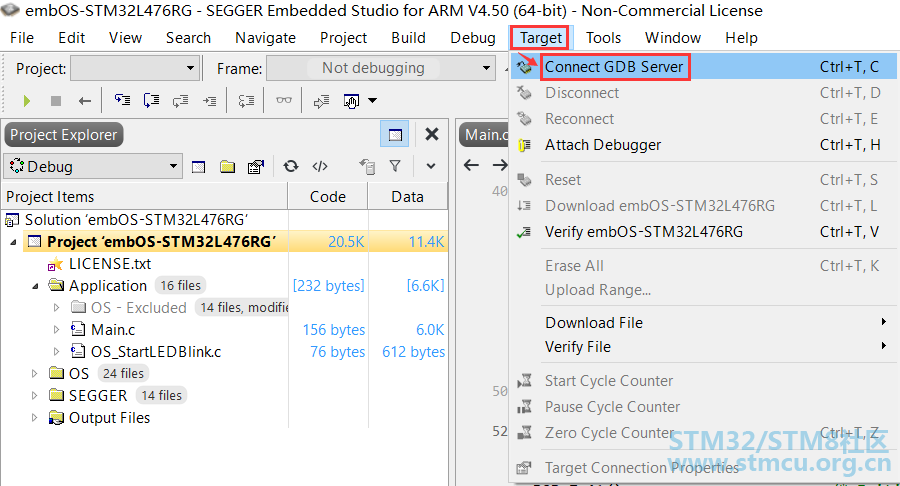
Task: Open the Window menu
Action: (x=673, y=38)
